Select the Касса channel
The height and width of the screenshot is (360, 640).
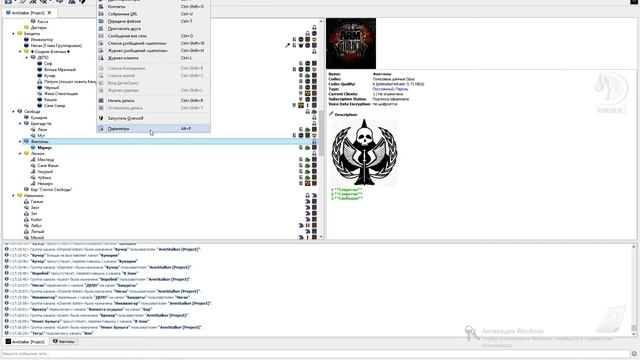[43, 21]
